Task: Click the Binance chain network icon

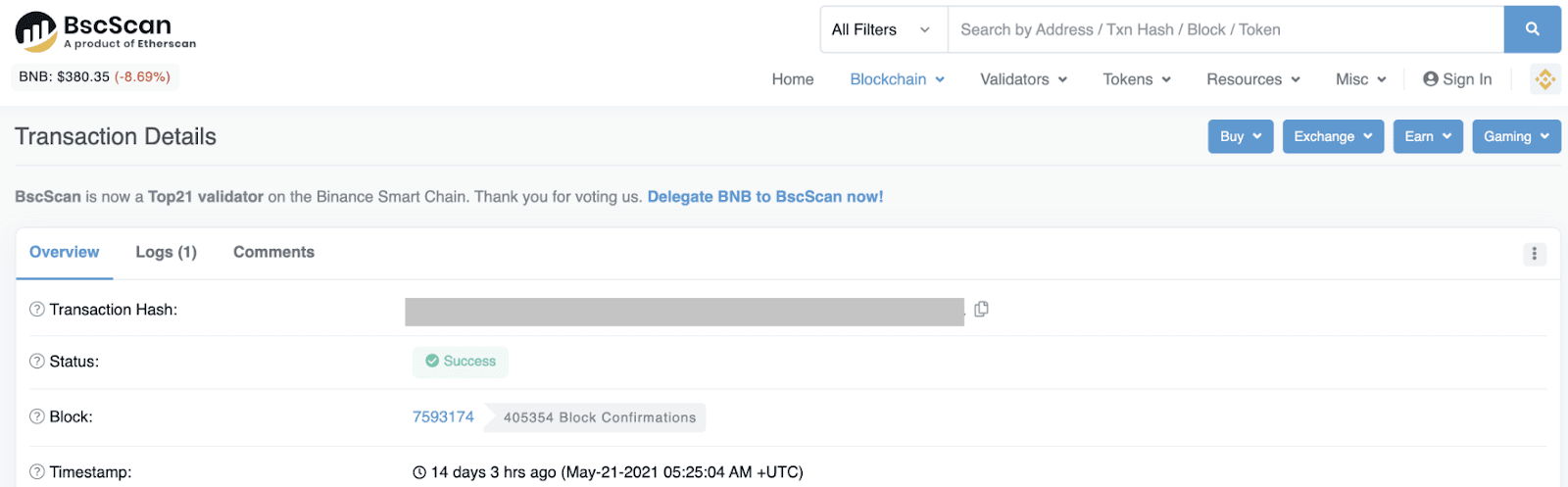Action: [1545, 79]
